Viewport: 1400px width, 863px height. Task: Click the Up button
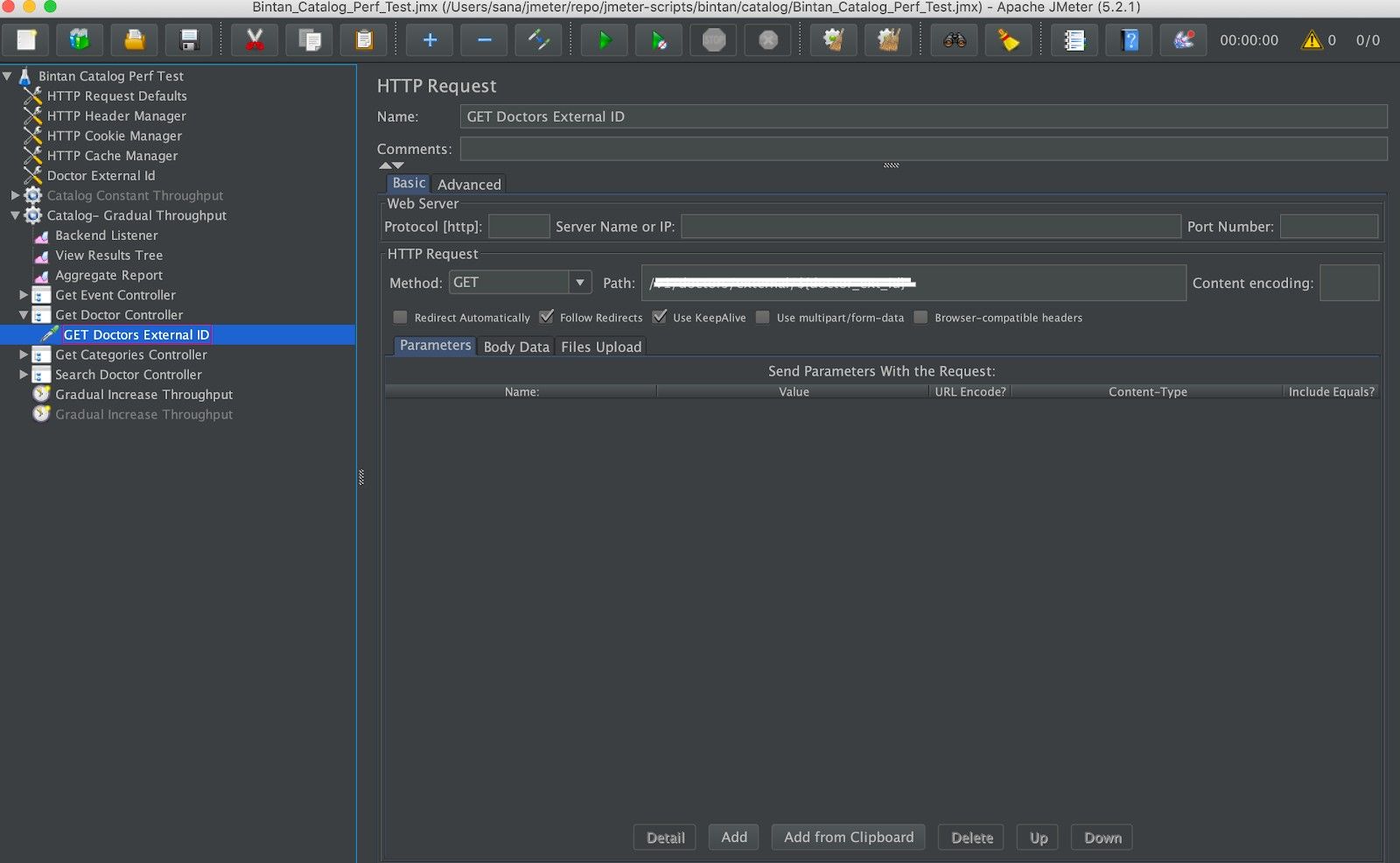pos(1039,838)
